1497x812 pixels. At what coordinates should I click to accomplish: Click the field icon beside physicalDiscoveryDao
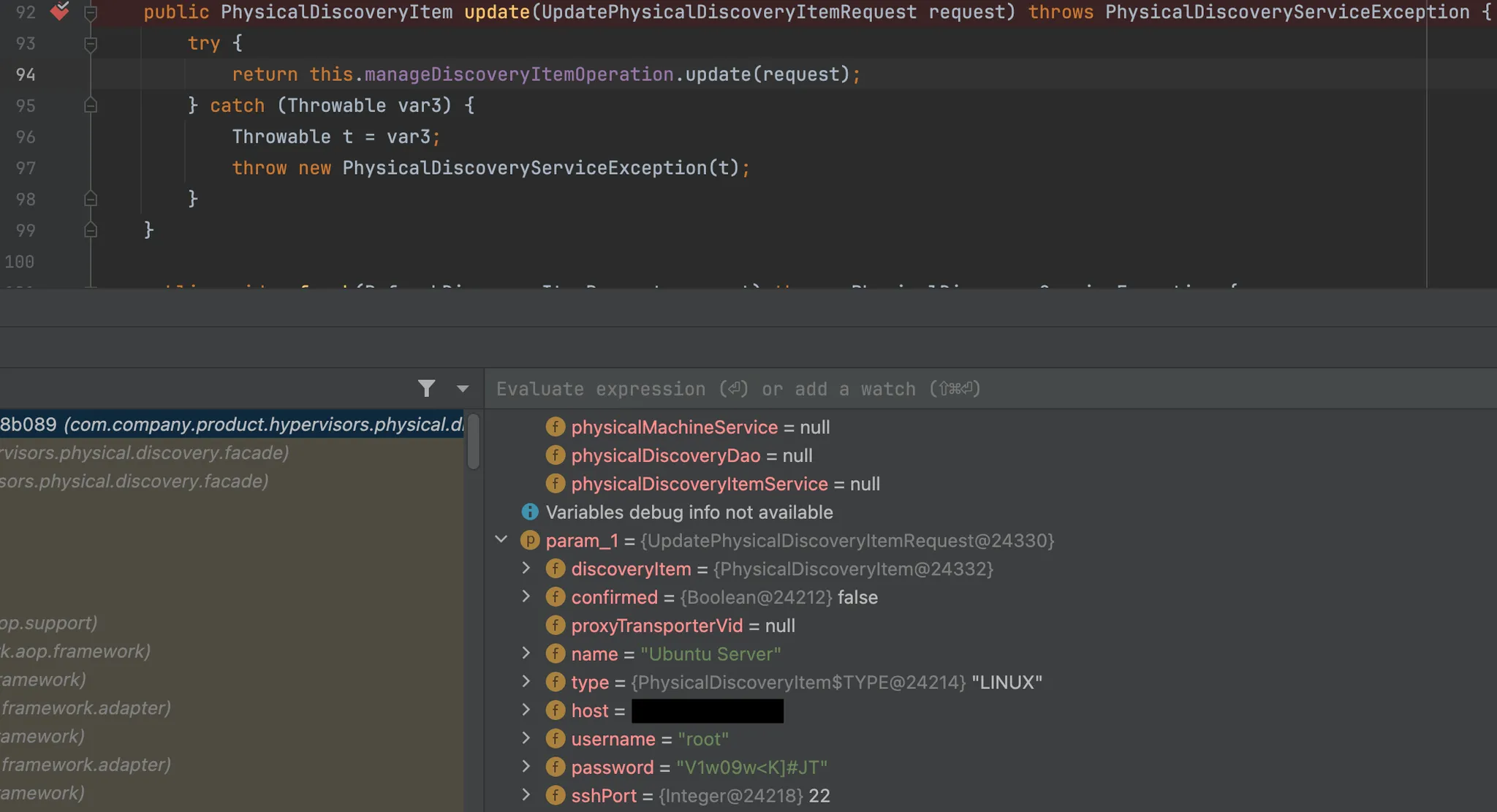pyautogui.click(x=556, y=455)
